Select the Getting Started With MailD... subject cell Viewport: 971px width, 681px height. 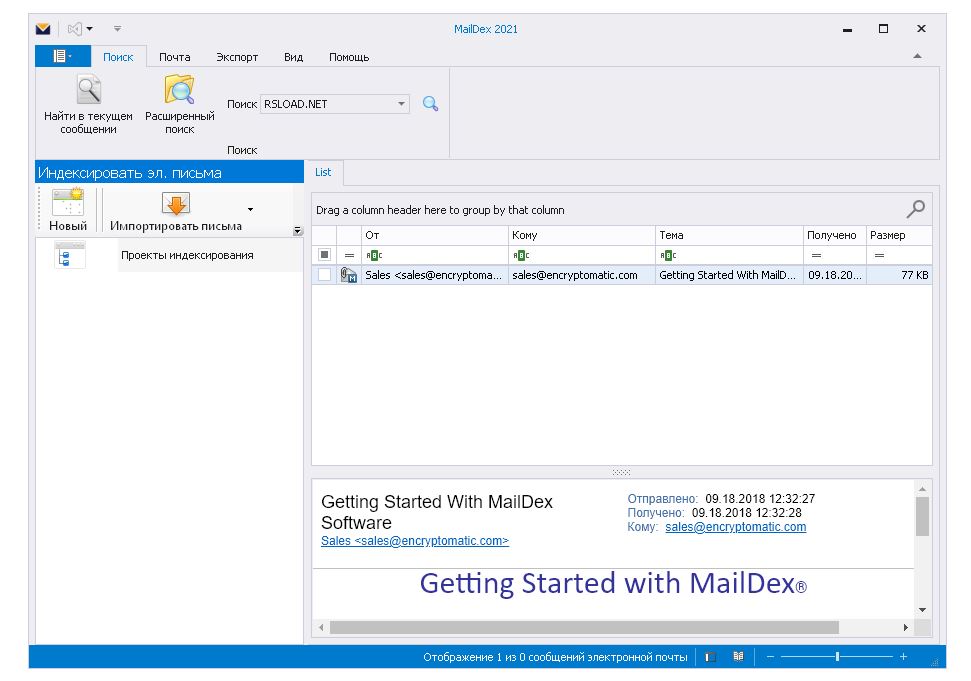tap(729, 275)
